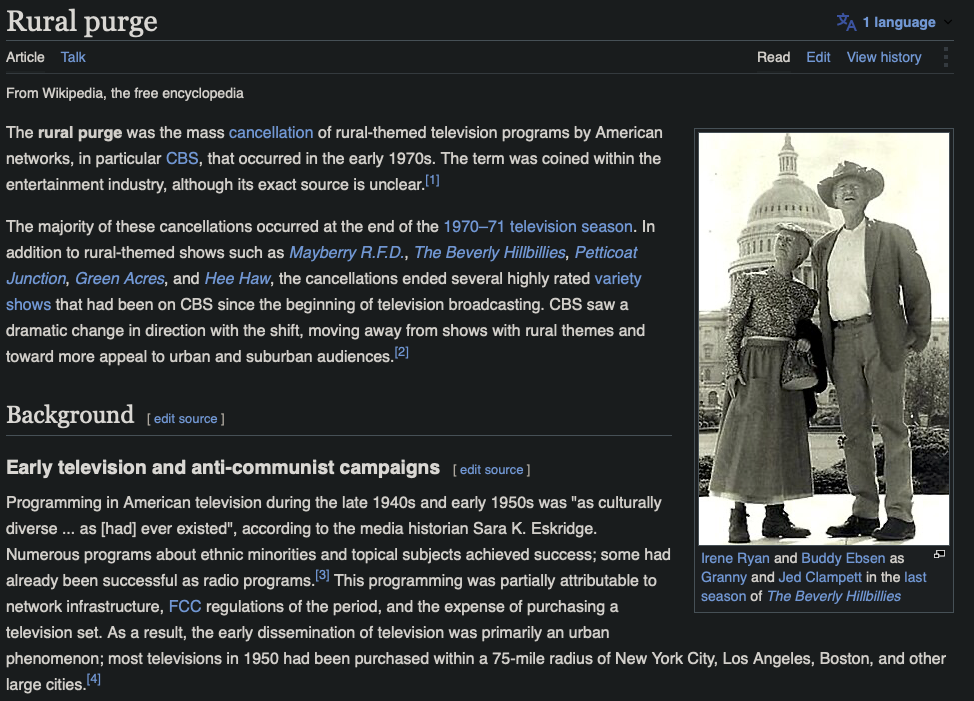Click Early television and anti-communist campaigns heading
This screenshot has width=974, height=701.
(223, 468)
